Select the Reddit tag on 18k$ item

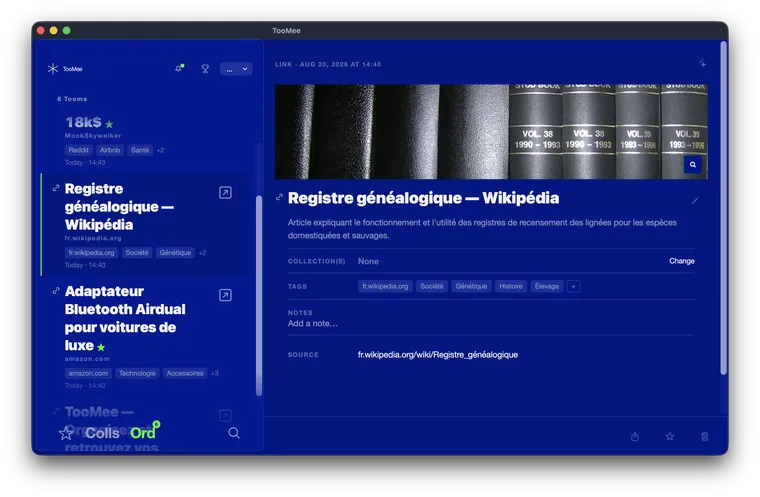click(79, 150)
